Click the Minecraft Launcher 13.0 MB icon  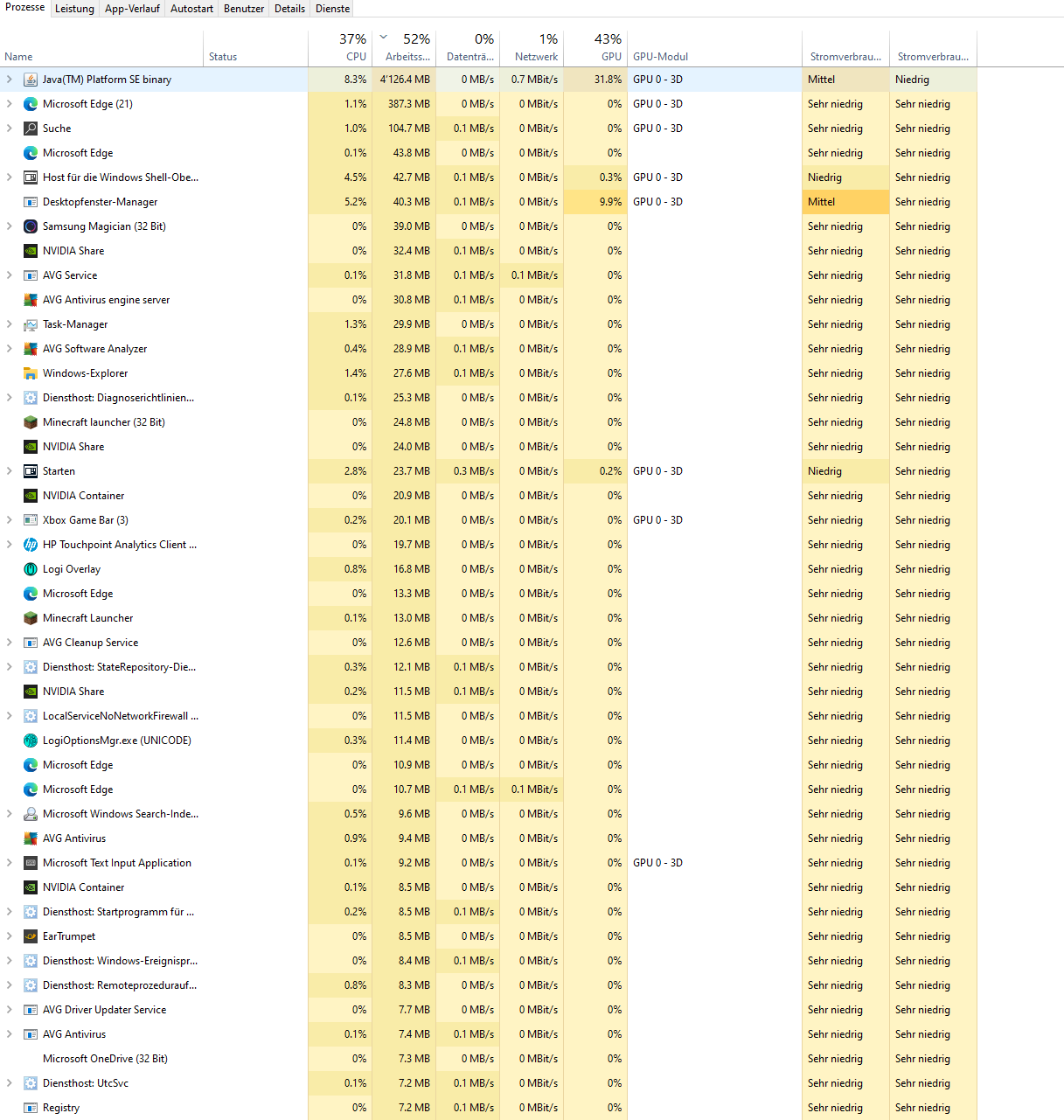pos(31,618)
